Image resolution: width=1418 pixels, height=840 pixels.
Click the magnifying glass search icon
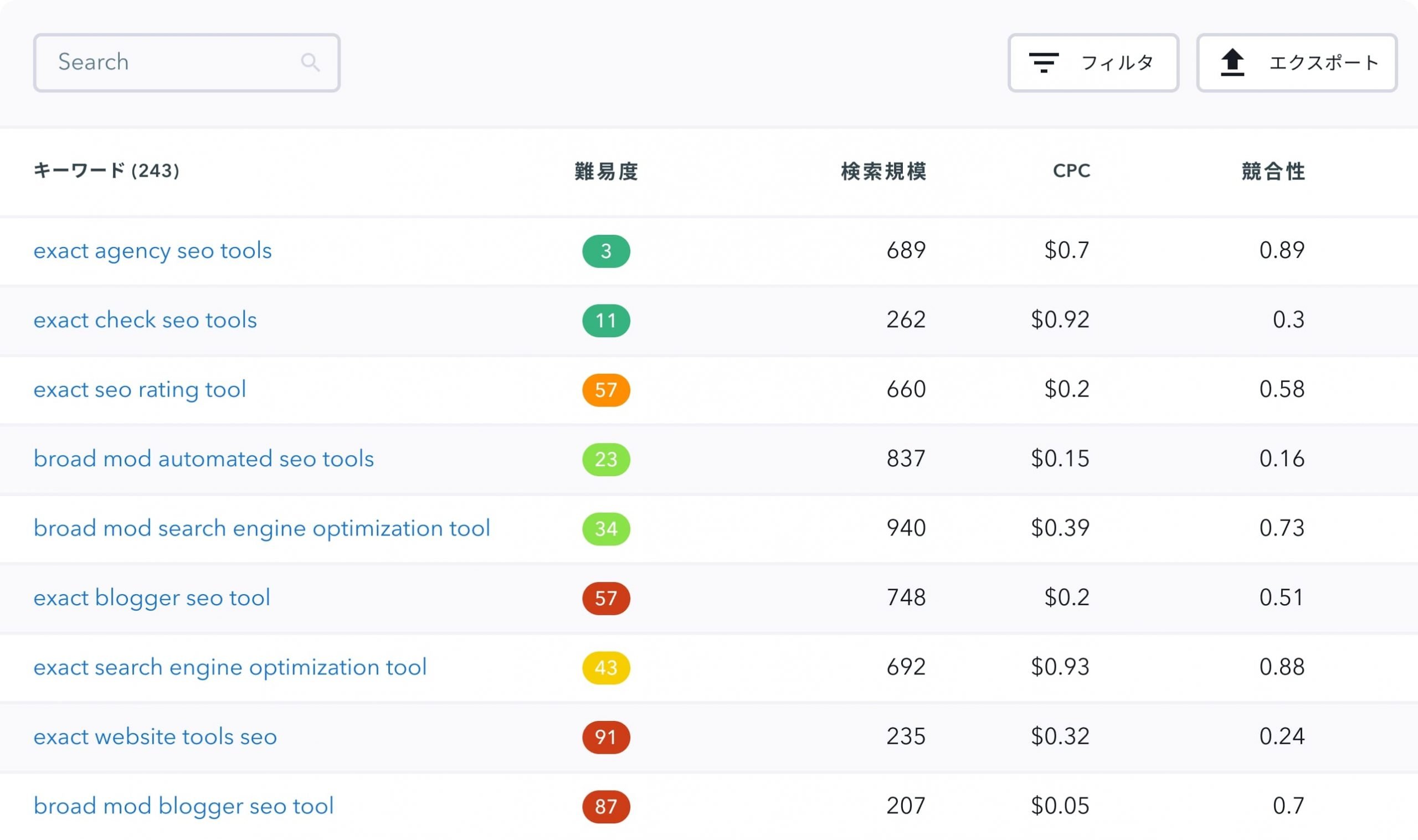310,62
